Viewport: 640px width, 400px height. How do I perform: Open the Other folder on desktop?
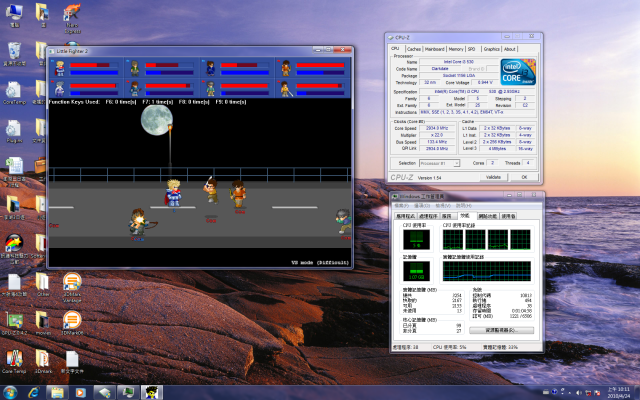pos(43,284)
